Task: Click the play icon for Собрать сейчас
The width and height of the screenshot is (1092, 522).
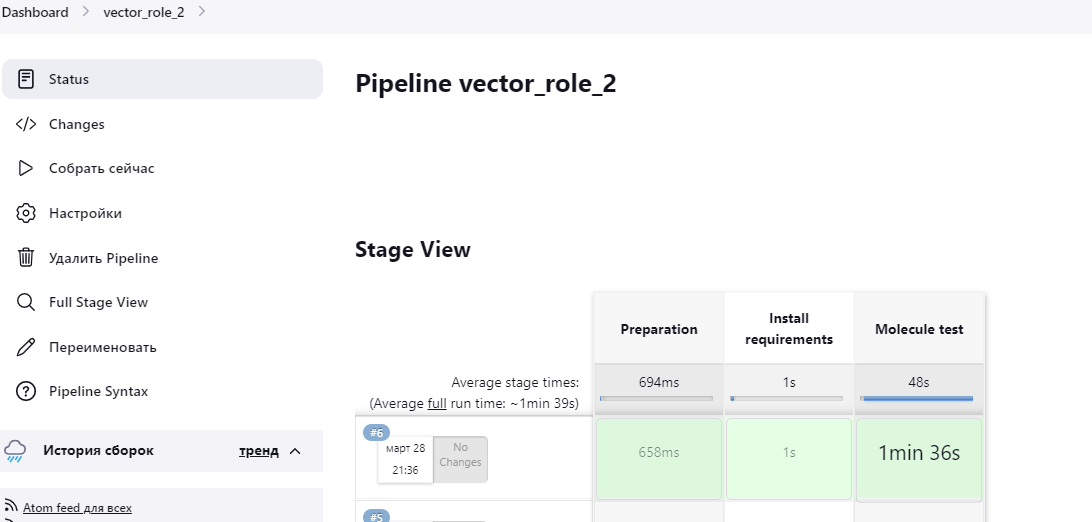Action: pos(27,168)
